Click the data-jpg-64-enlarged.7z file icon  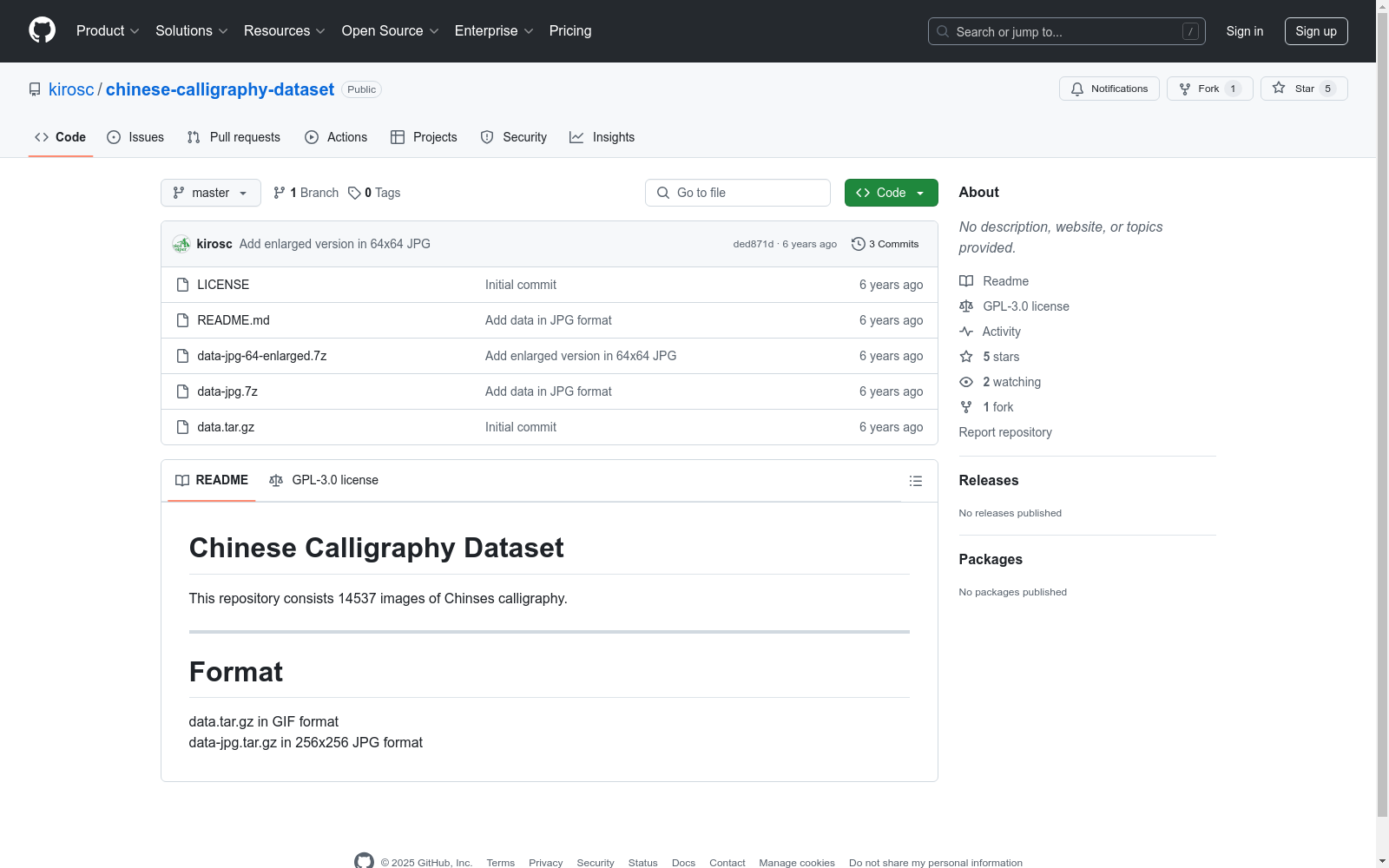[182, 356]
